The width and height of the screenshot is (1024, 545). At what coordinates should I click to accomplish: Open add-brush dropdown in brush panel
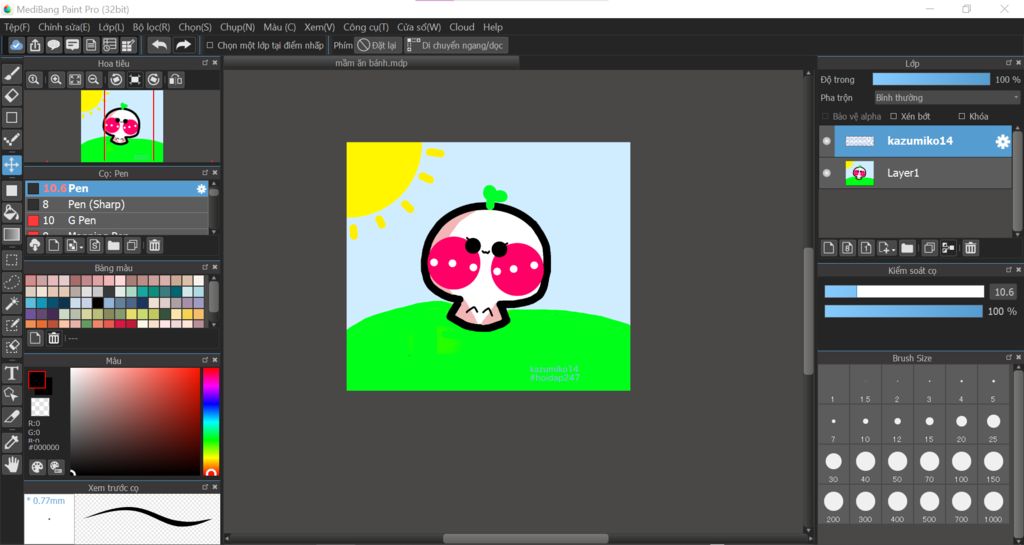pyautogui.click(x=73, y=245)
